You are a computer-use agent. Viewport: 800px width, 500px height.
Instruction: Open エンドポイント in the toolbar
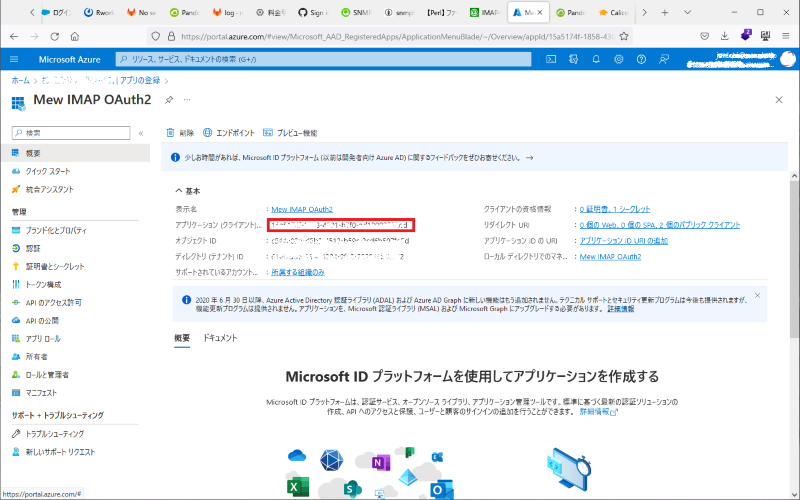pyautogui.click(x=227, y=132)
